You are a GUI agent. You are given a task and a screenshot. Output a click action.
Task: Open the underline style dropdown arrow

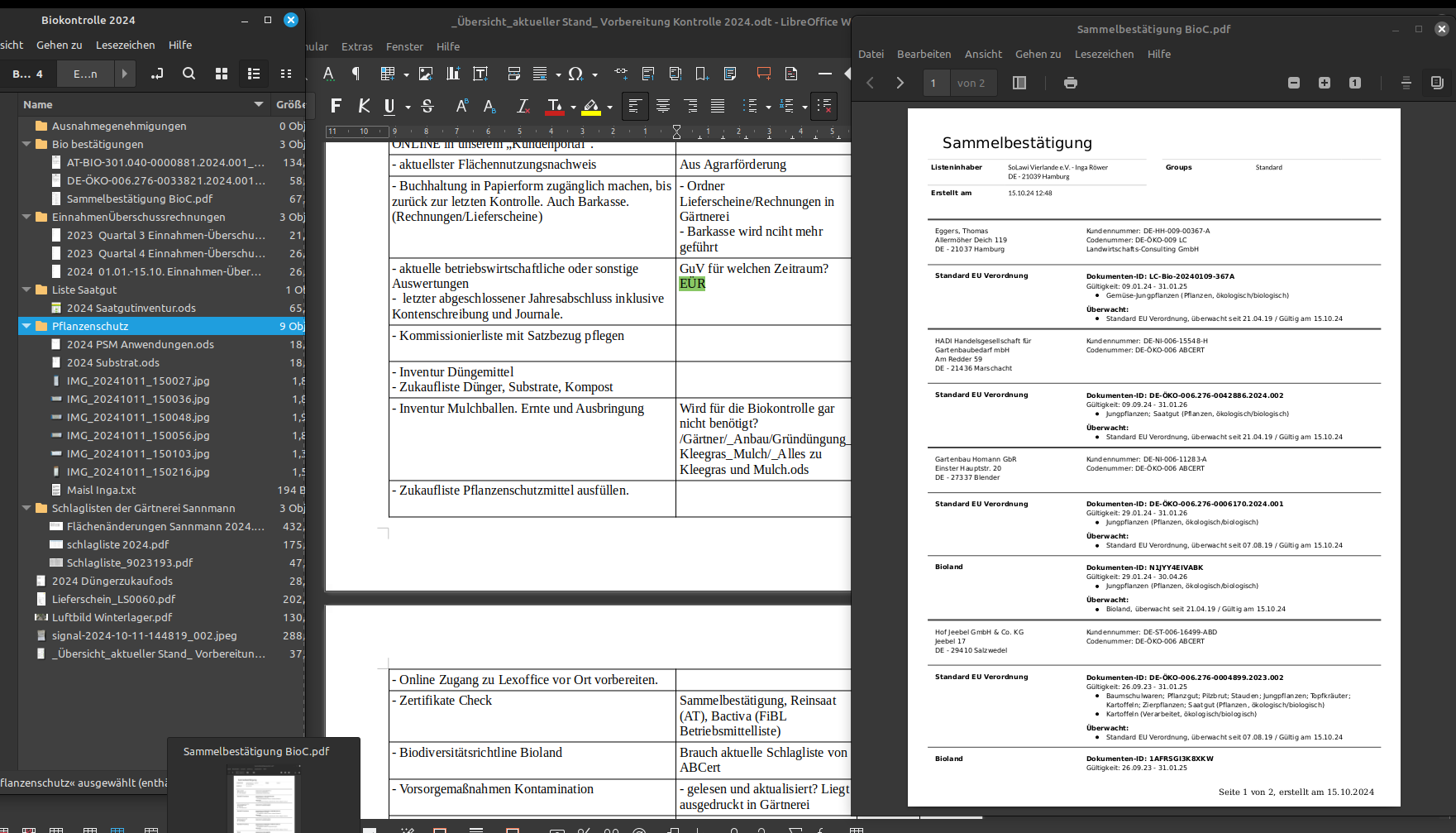click(408, 107)
